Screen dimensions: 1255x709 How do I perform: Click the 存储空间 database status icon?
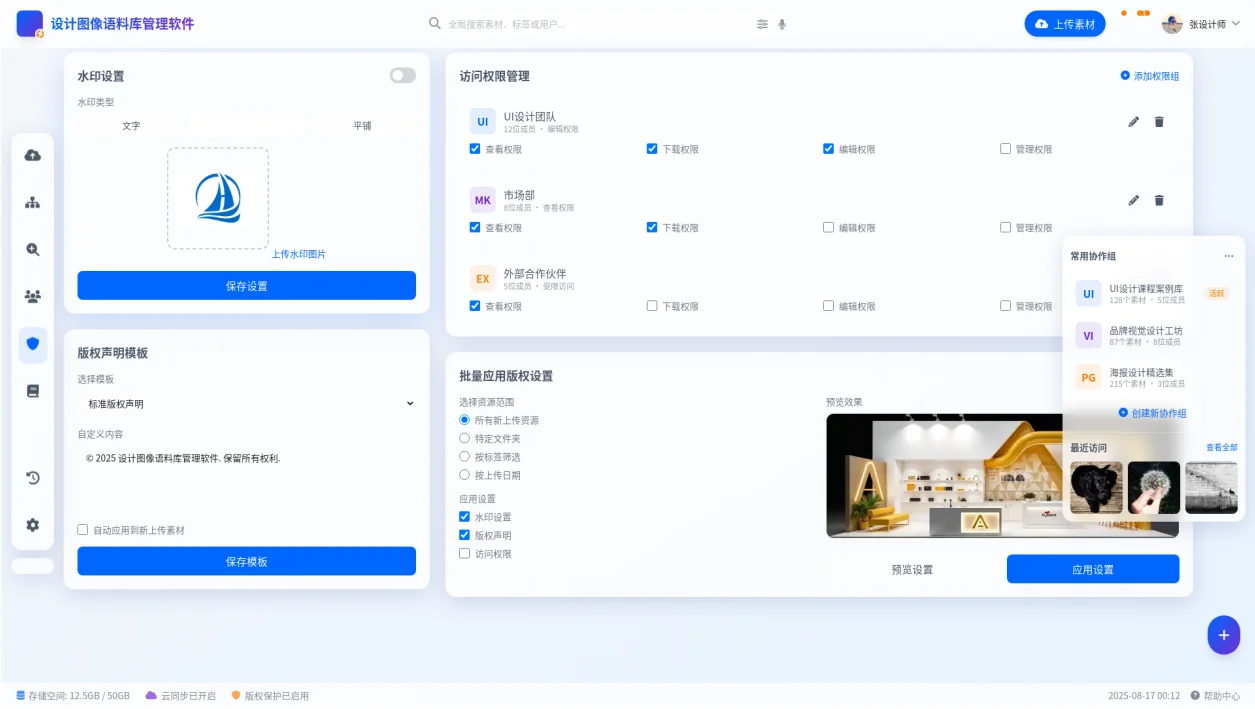point(21,695)
